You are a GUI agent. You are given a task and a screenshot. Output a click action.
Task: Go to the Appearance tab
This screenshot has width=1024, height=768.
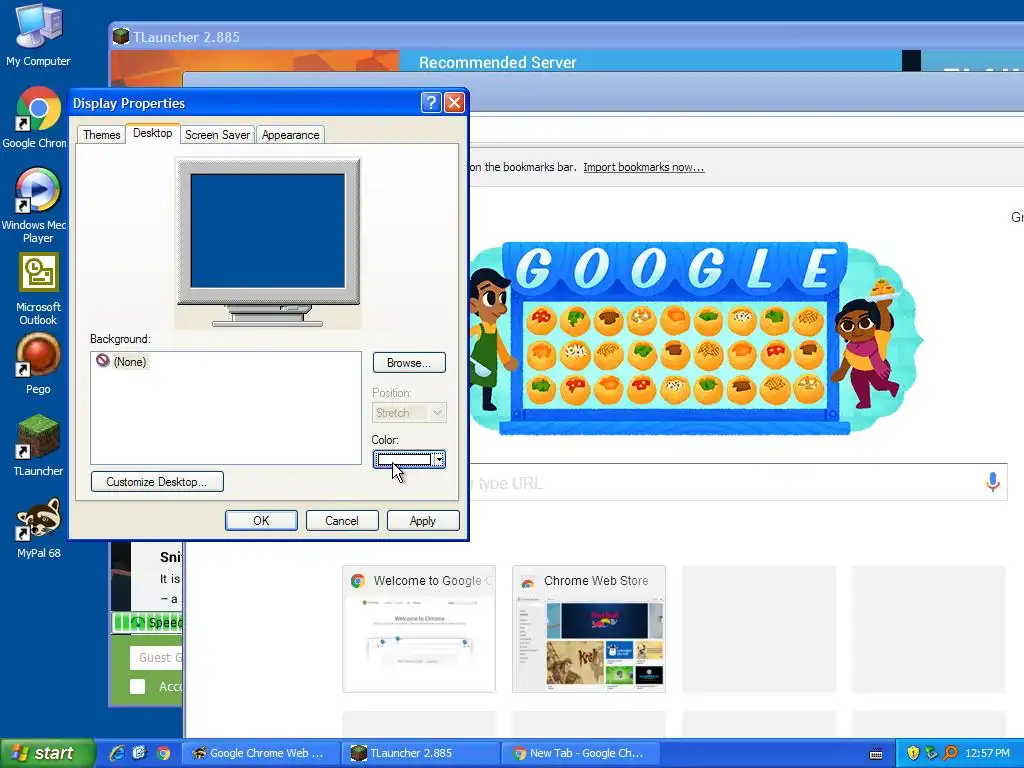290,135
